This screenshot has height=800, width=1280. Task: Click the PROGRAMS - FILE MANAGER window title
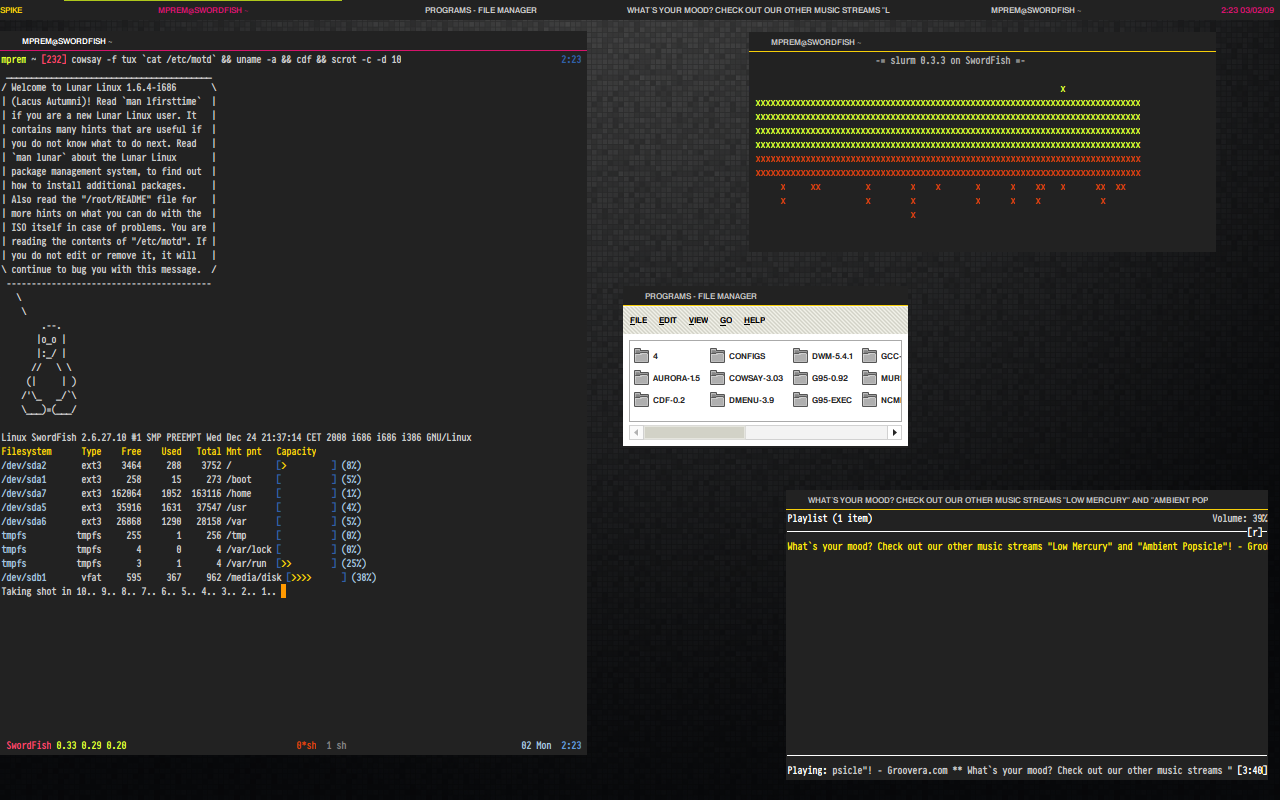coord(701,296)
